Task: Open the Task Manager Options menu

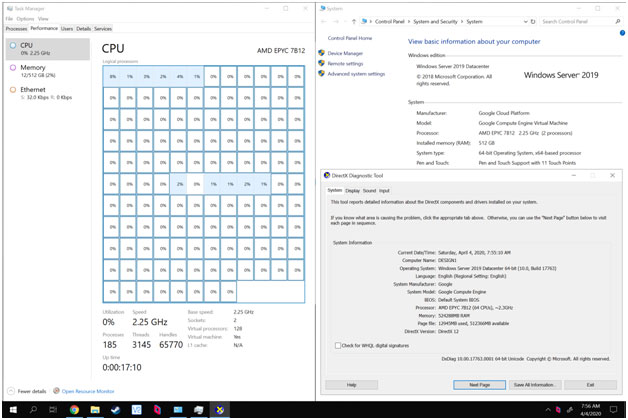Action: point(25,19)
